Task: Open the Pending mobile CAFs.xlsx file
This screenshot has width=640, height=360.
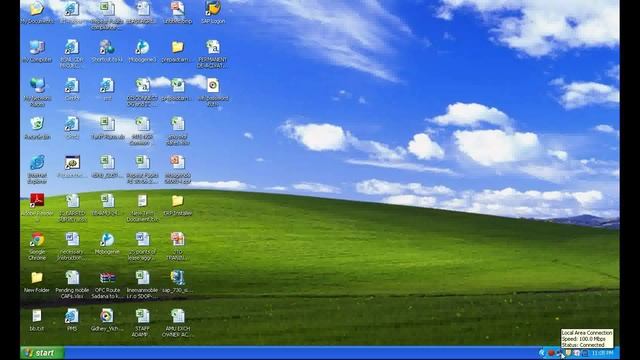Action: point(72,278)
